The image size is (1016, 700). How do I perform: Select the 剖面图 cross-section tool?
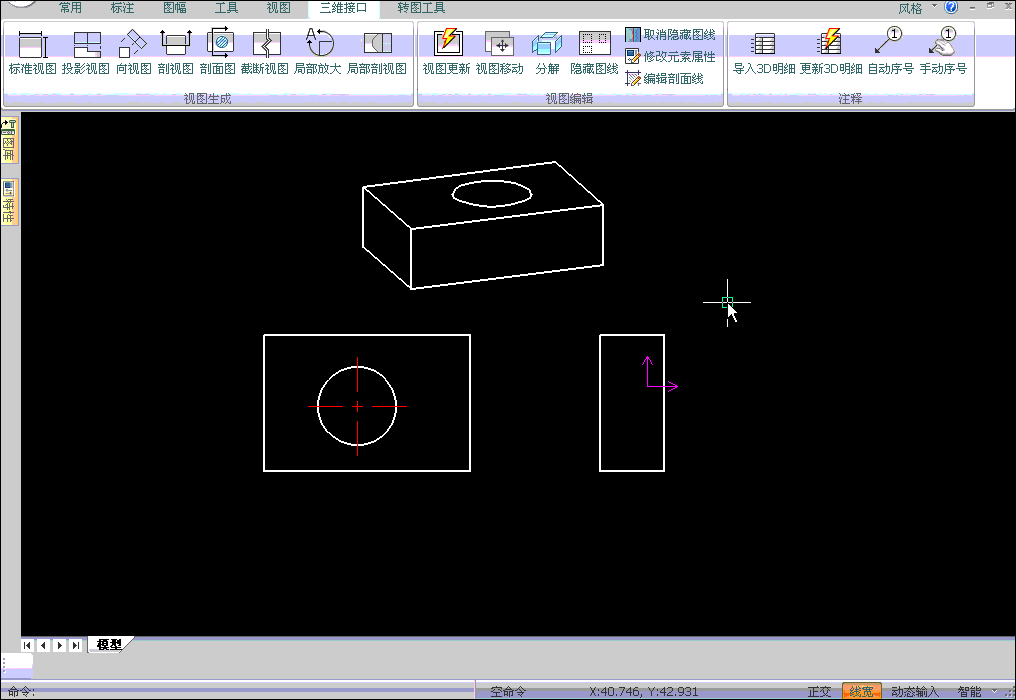(x=218, y=52)
